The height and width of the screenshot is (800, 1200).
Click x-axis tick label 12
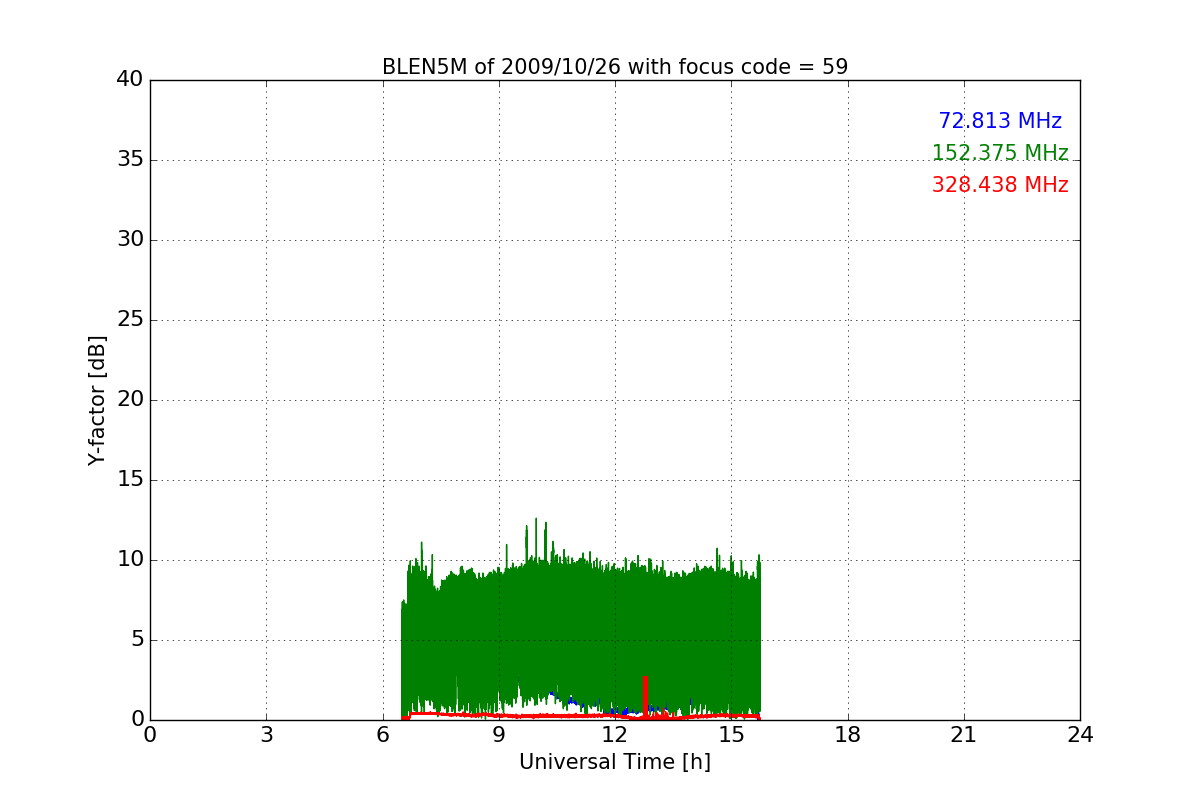coord(615,735)
